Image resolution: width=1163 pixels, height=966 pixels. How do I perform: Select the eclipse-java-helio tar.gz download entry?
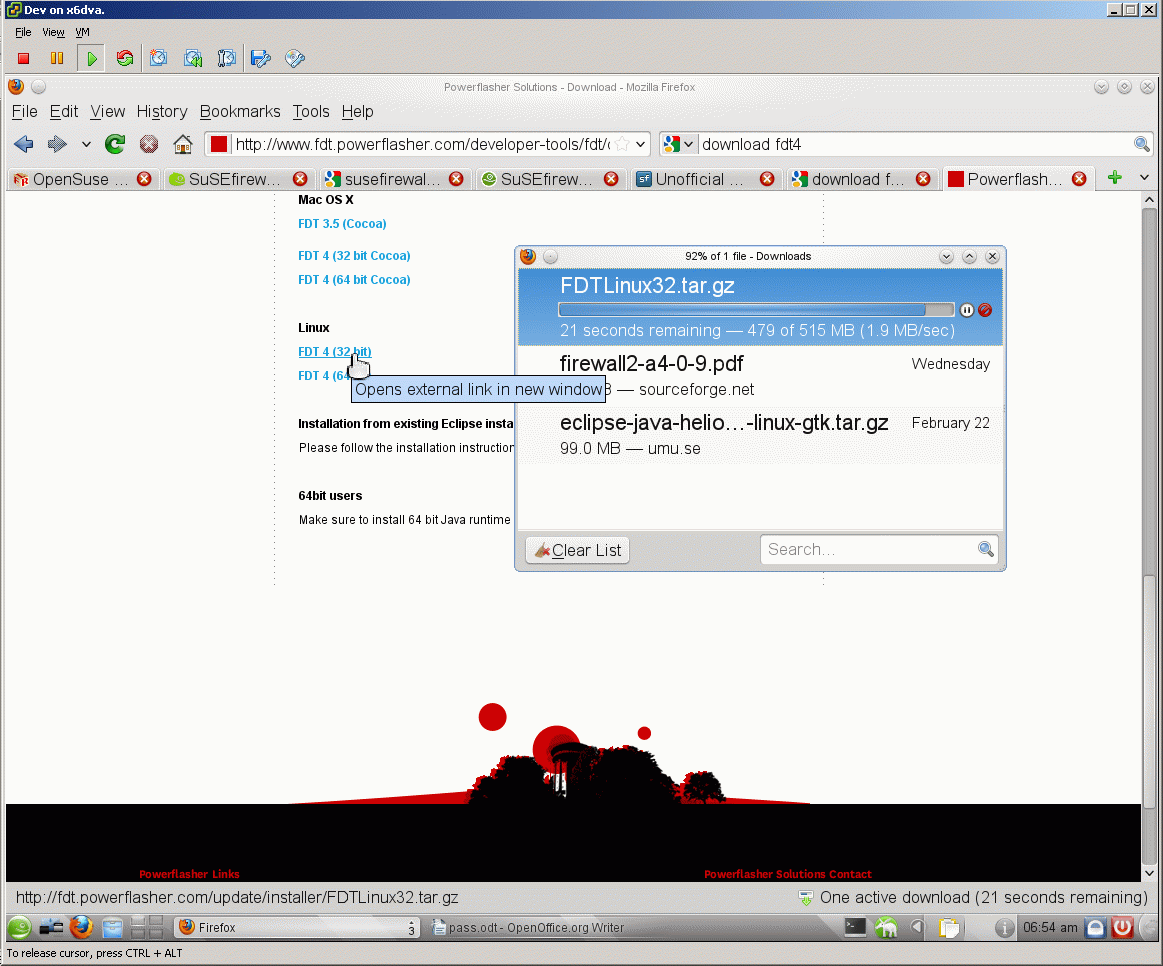(x=760, y=435)
